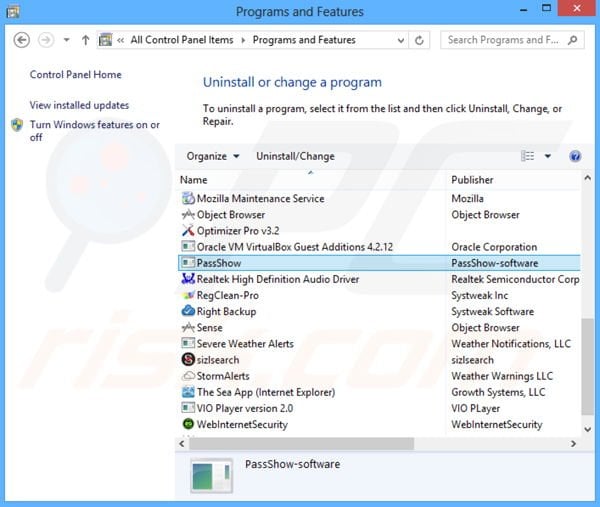Open the recent locations dropdown arrow
The height and width of the screenshot is (507, 600).
coord(67,40)
